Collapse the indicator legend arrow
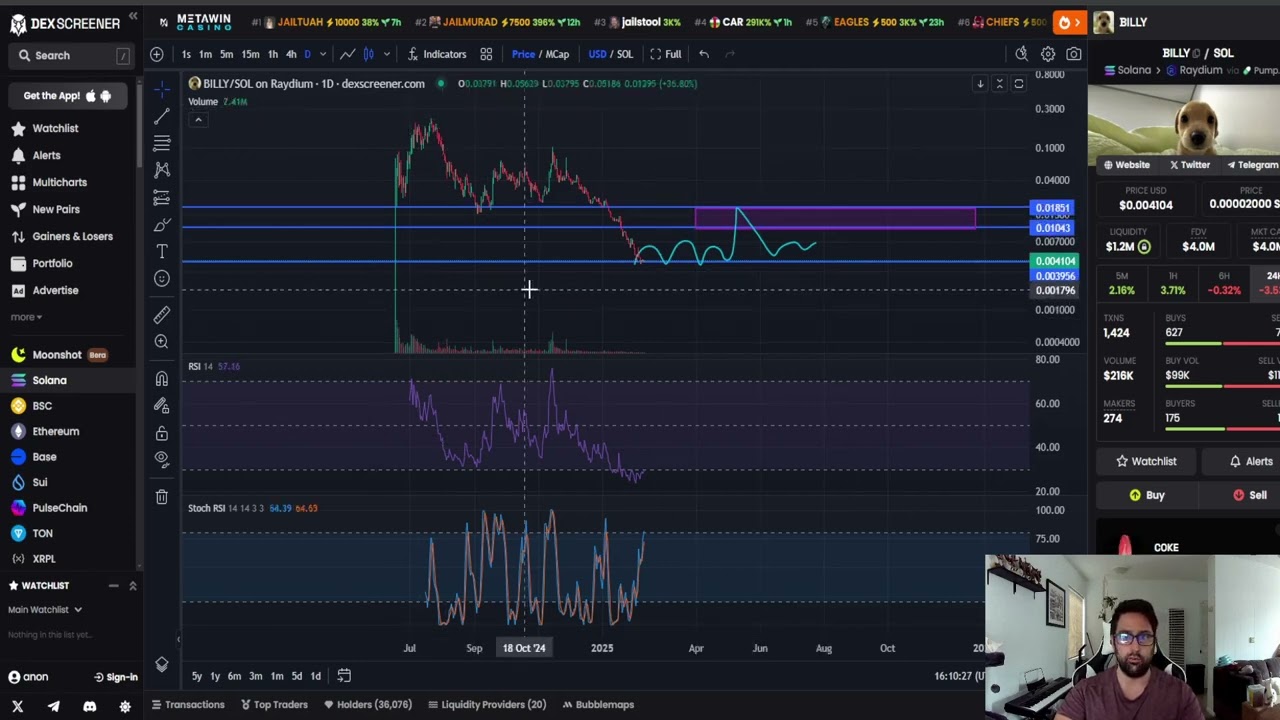This screenshot has height=720, width=1280. 198,120
